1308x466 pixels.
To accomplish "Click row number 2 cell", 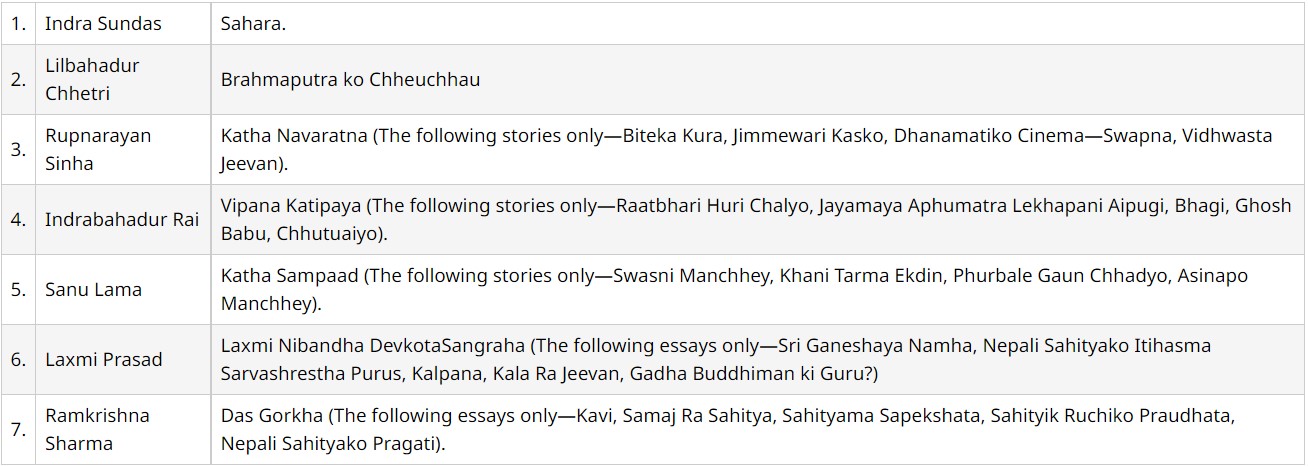I will [18, 79].
